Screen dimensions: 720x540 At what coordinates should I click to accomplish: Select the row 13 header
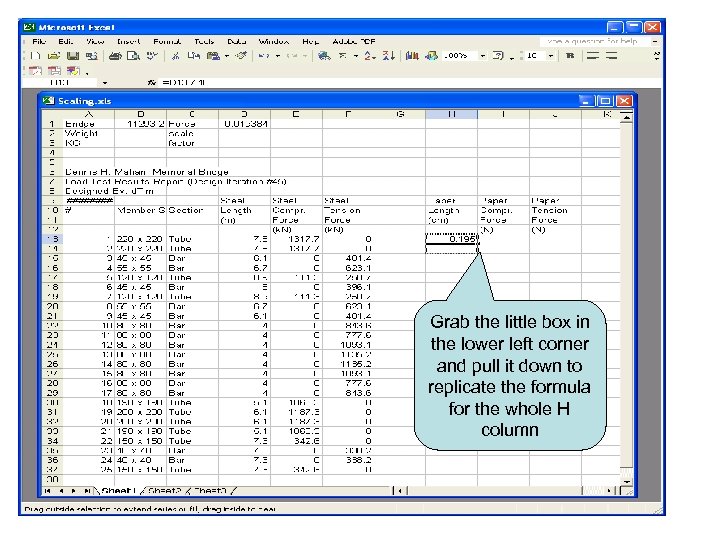coord(52,239)
